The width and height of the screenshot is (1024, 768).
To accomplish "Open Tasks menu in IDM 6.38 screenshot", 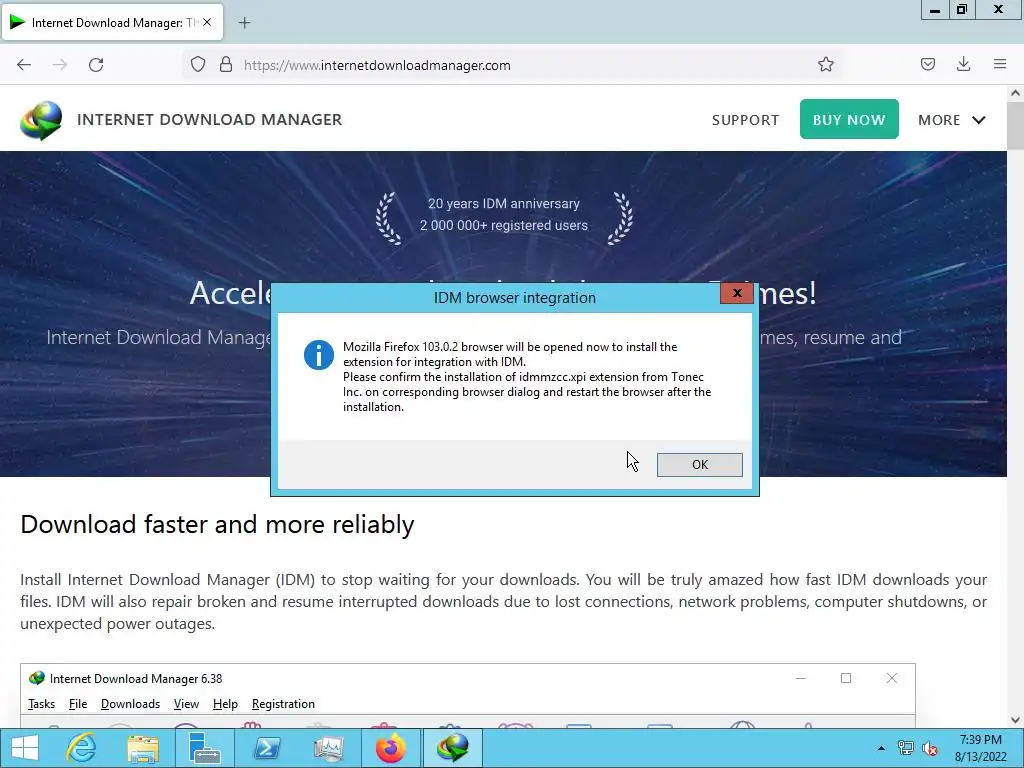I will [41, 704].
